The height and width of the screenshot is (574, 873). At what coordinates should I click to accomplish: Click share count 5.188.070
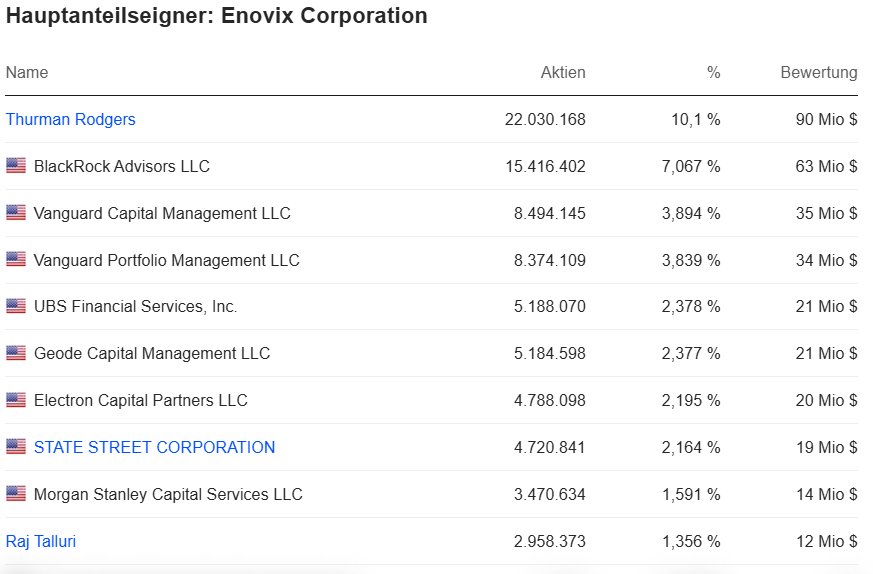click(550, 306)
